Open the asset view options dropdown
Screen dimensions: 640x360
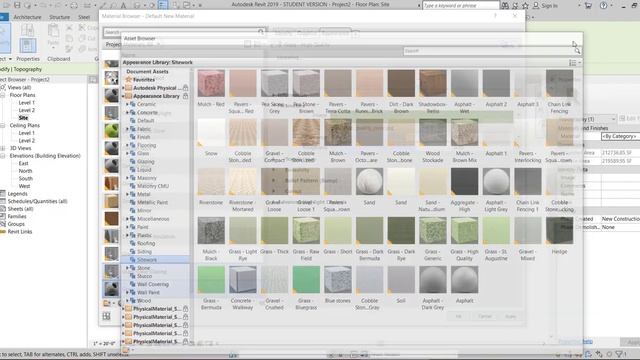point(575,62)
